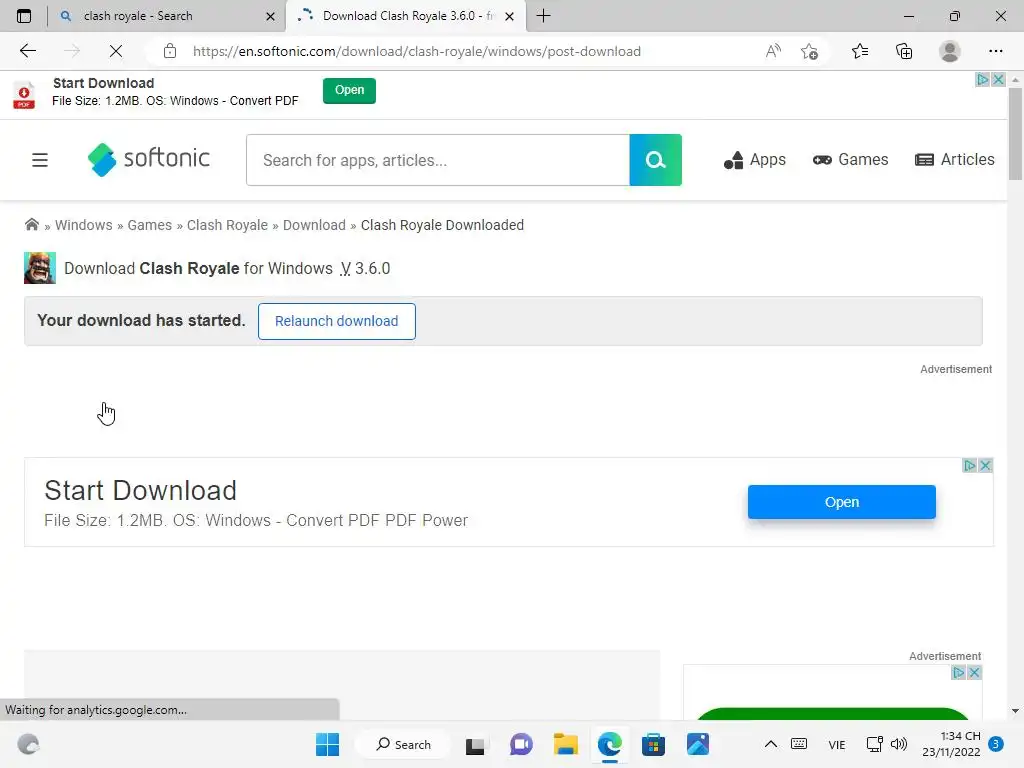Click Relaunch download button
This screenshot has width=1024, height=768.
336,321
